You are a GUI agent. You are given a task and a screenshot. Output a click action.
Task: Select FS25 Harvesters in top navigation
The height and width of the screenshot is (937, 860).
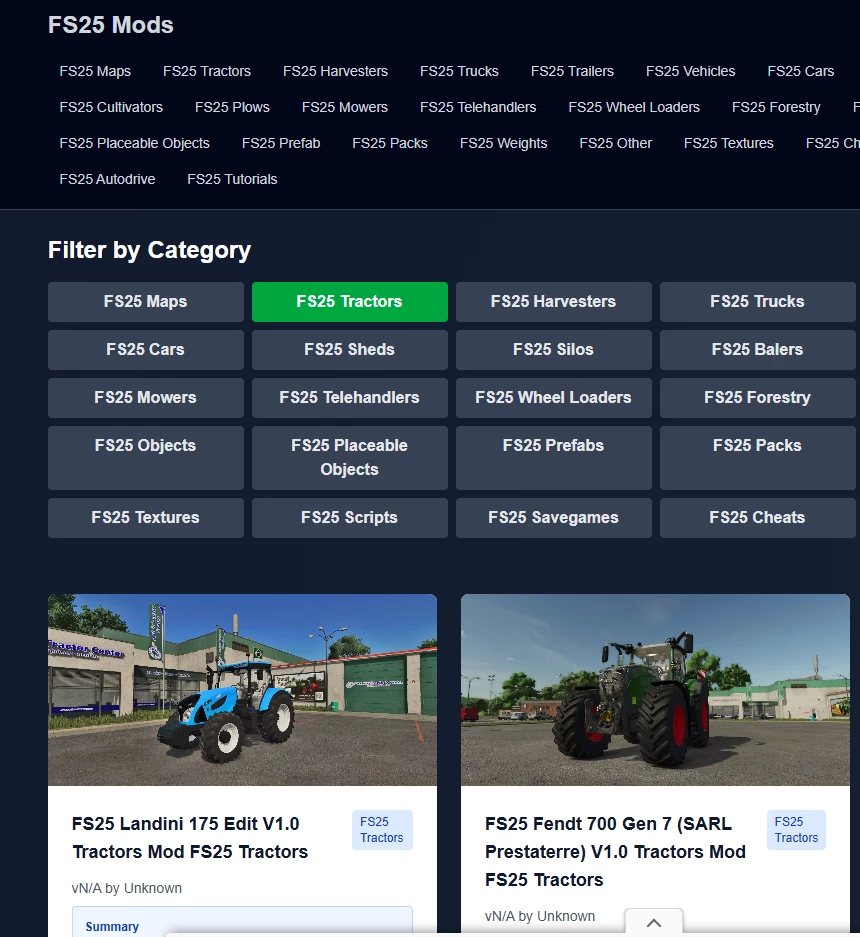tap(335, 71)
